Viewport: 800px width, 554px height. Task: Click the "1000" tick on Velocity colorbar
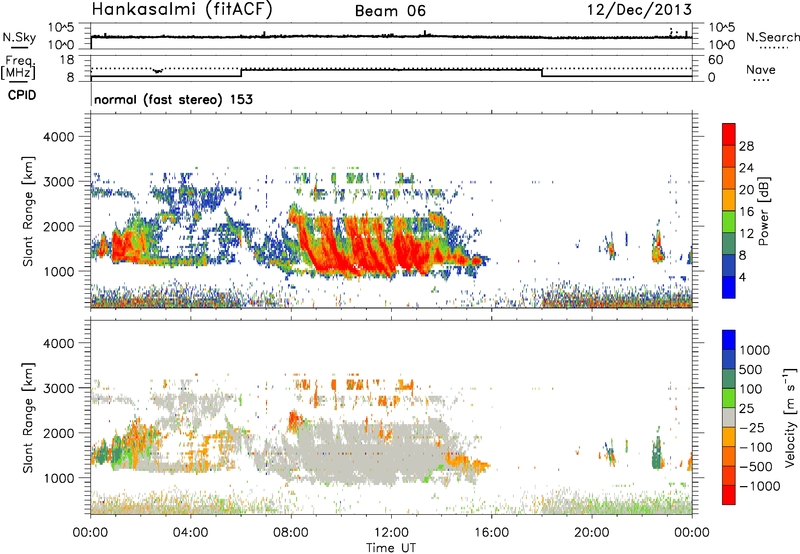[x=754, y=350]
